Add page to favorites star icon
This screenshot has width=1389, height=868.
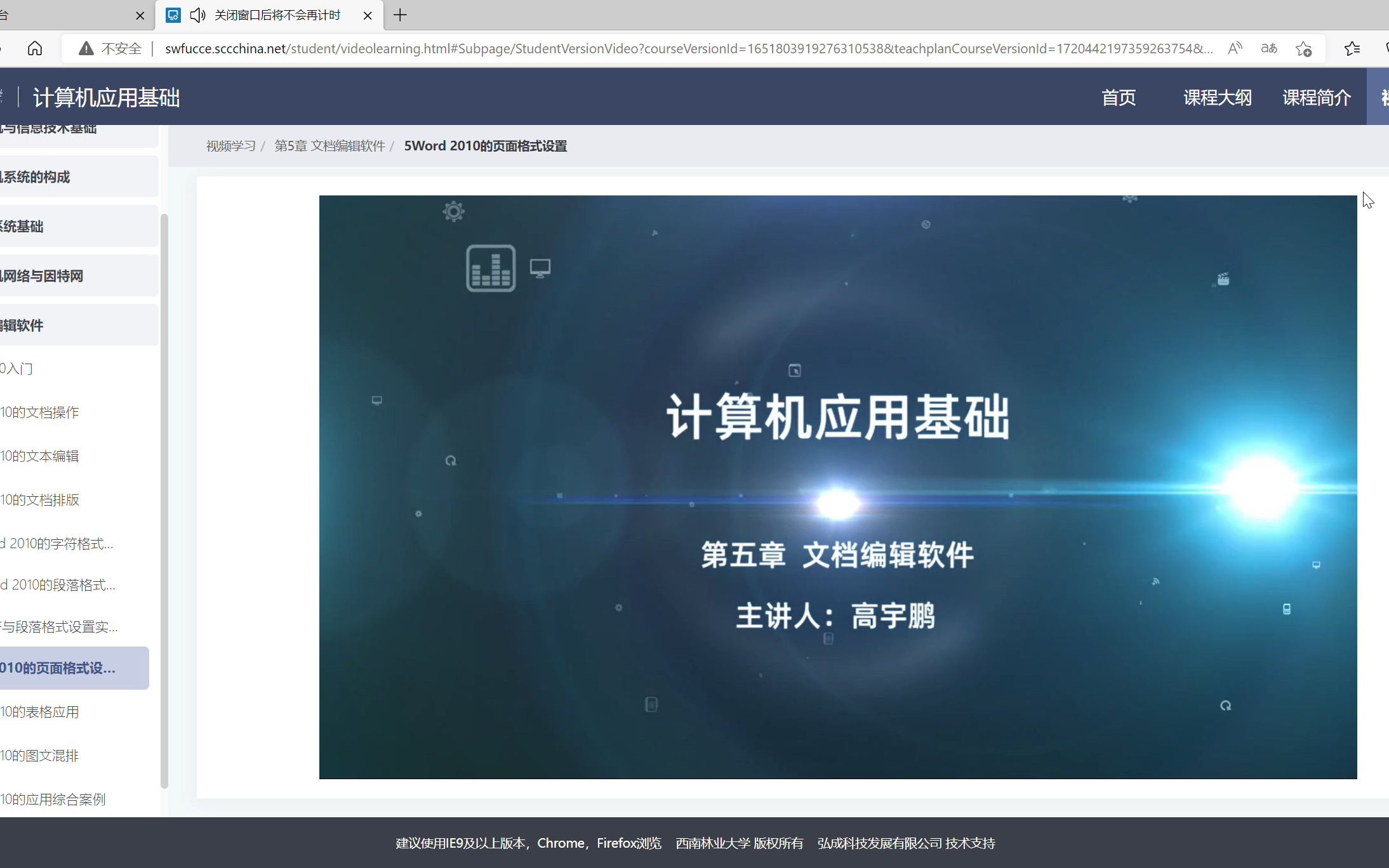click(x=1303, y=48)
